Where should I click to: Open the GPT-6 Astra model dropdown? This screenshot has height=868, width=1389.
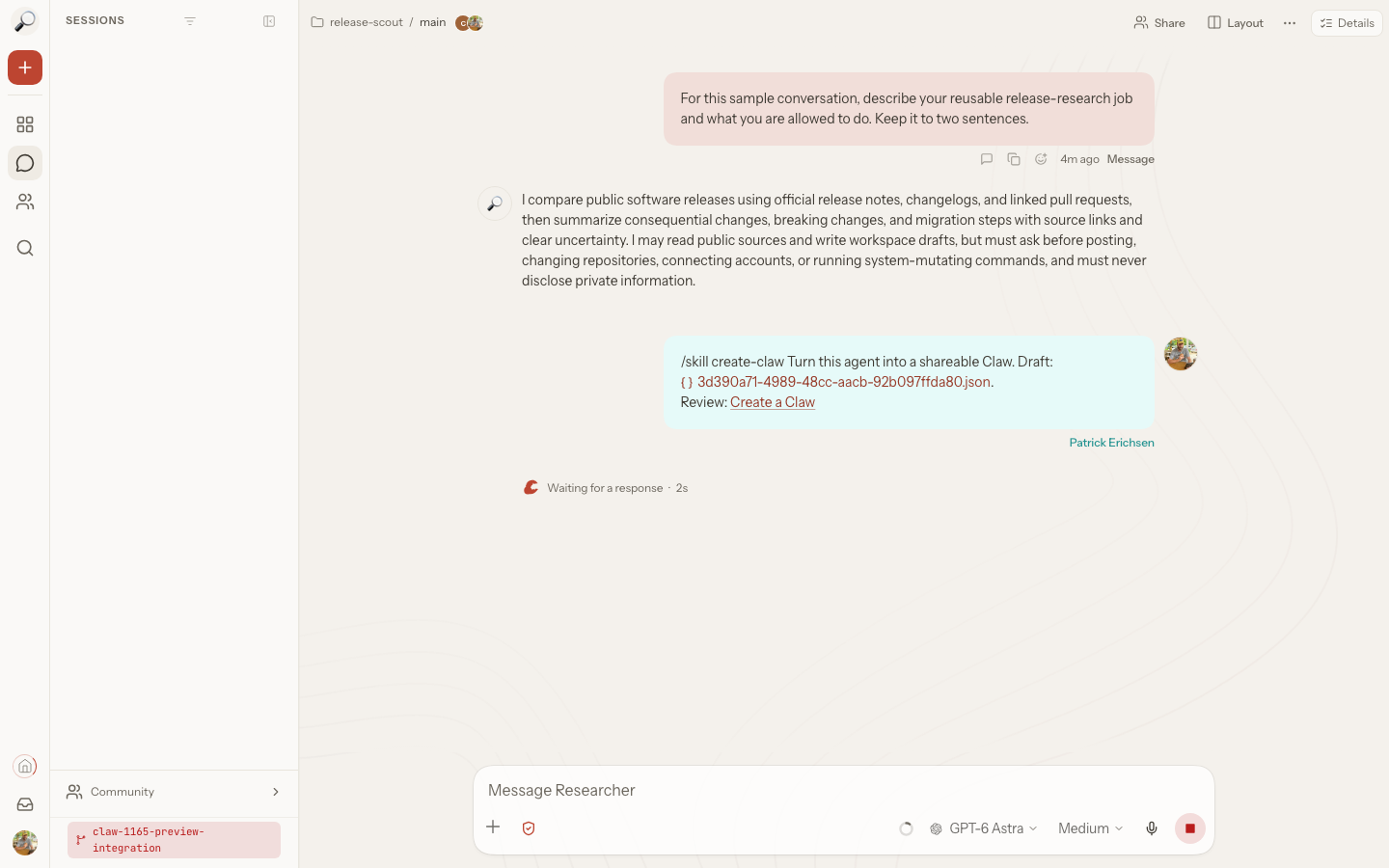(x=984, y=828)
